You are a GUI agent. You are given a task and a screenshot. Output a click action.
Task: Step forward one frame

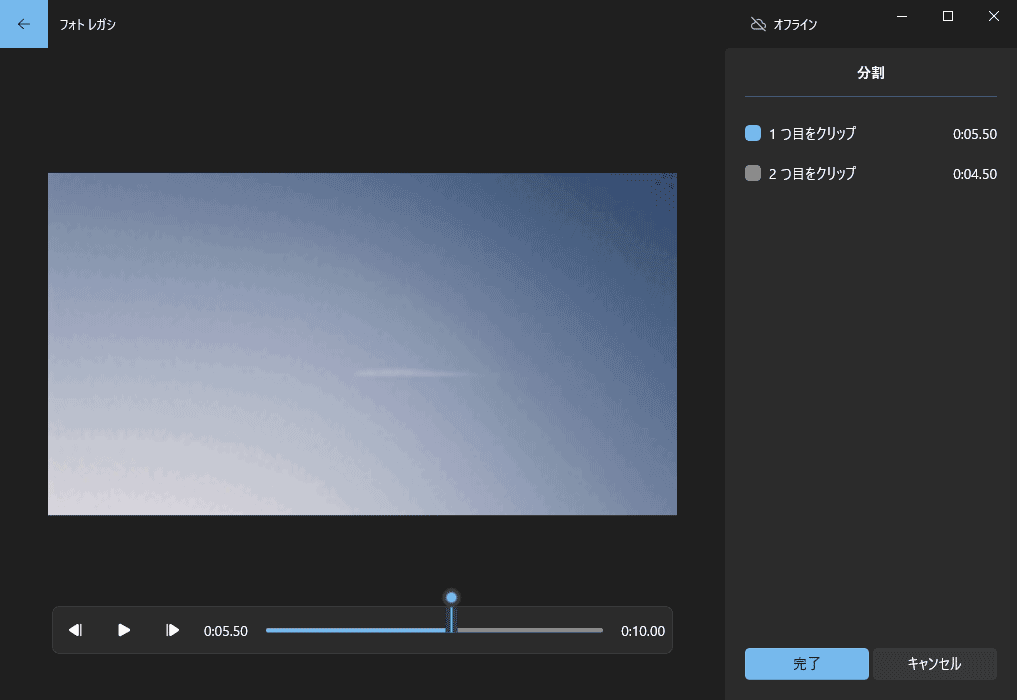(x=171, y=630)
